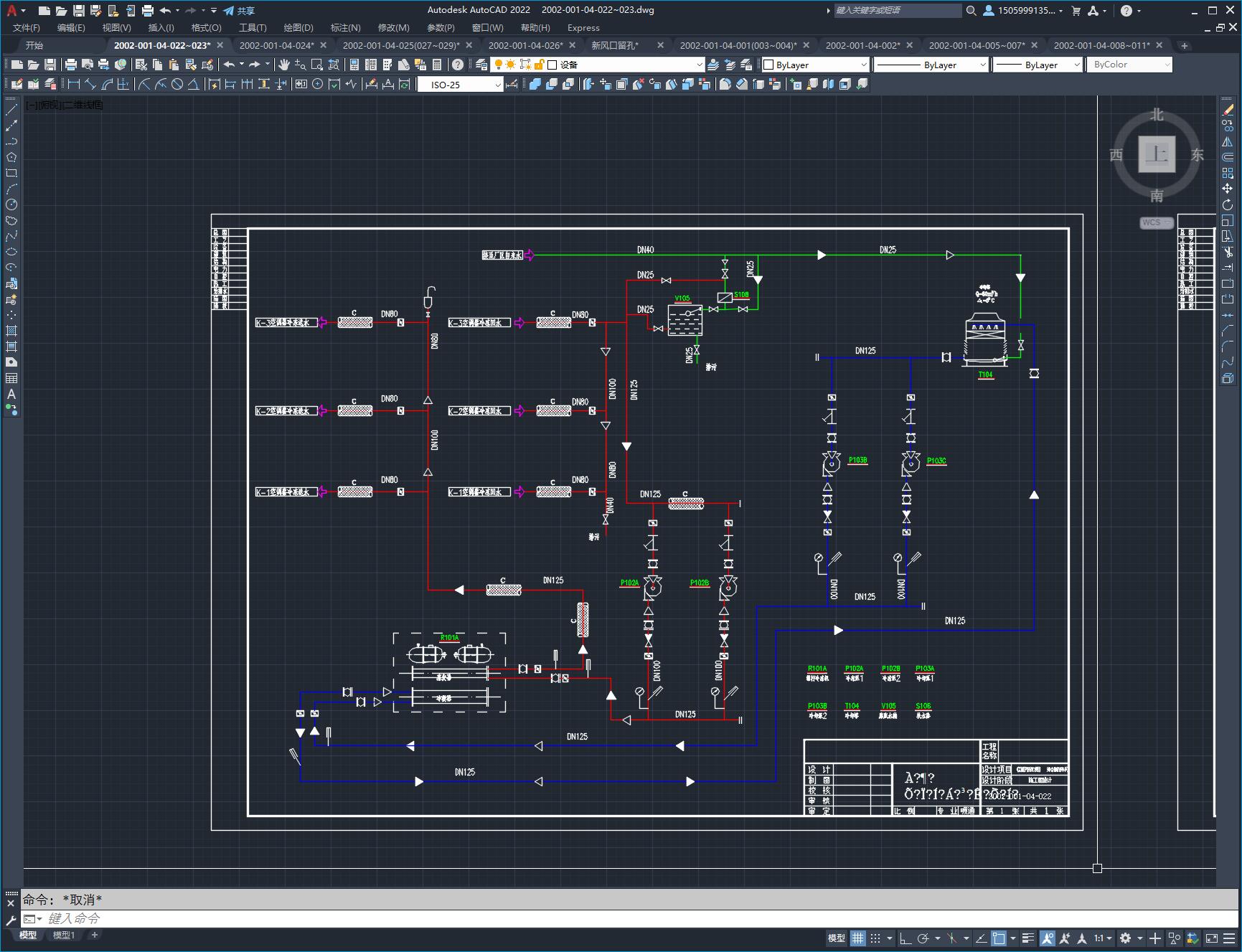This screenshot has height=952, width=1242.
Task: Select the Move tool on right toolbar
Action: pyautogui.click(x=1228, y=189)
